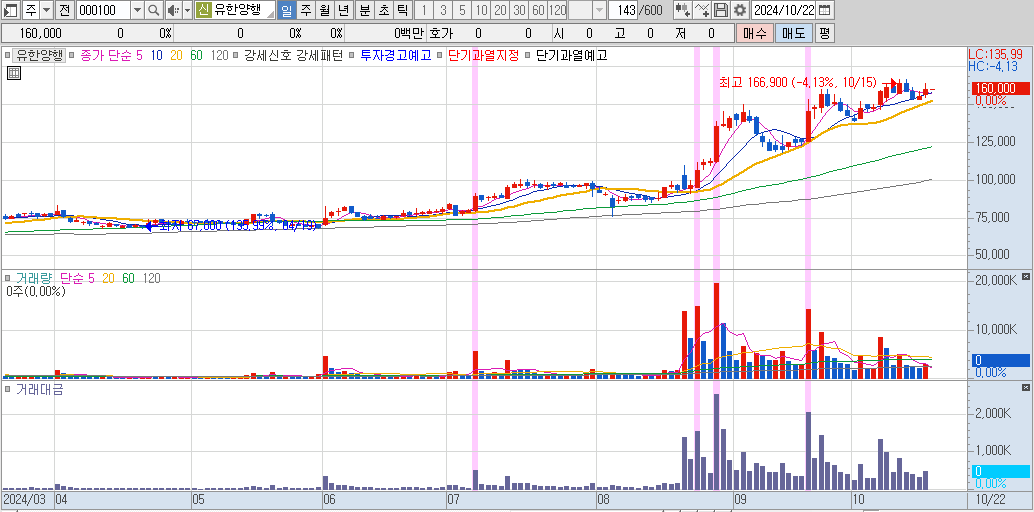The image size is (1034, 512).
Task: Toggle the 거래대금 indicator marker
Action: click(x=7, y=389)
